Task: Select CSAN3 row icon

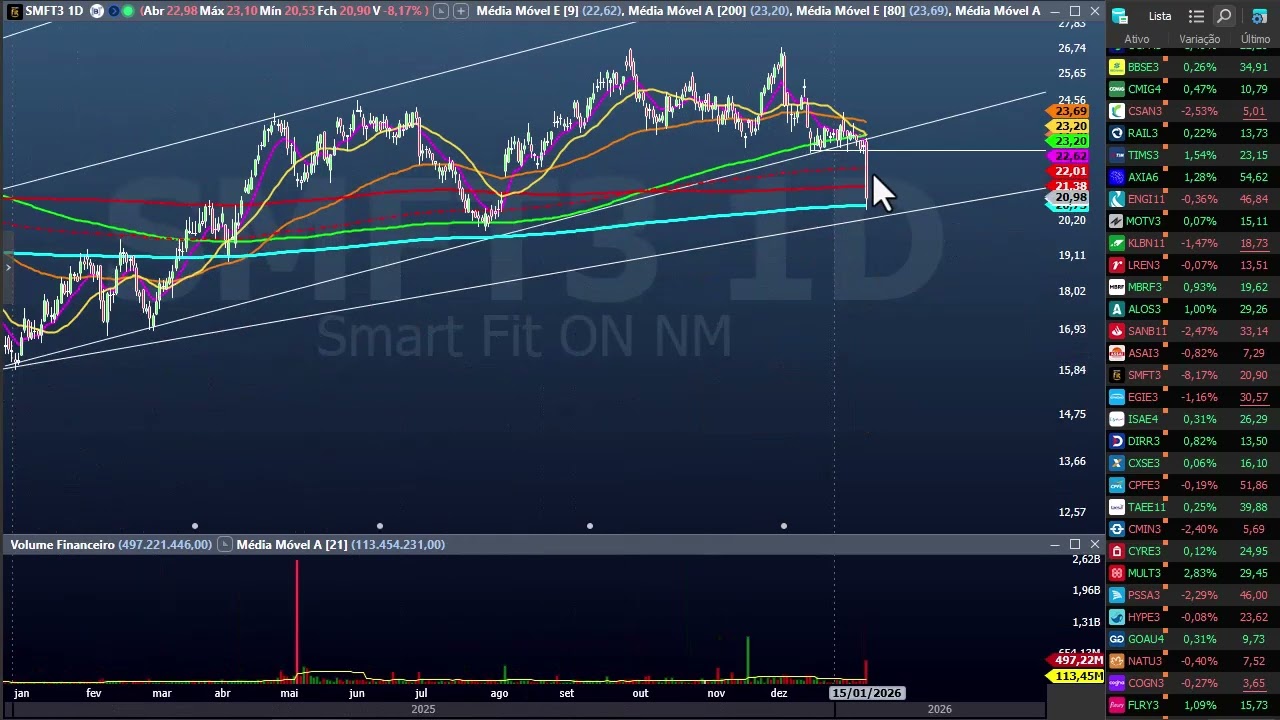Action: (x=1117, y=111)
